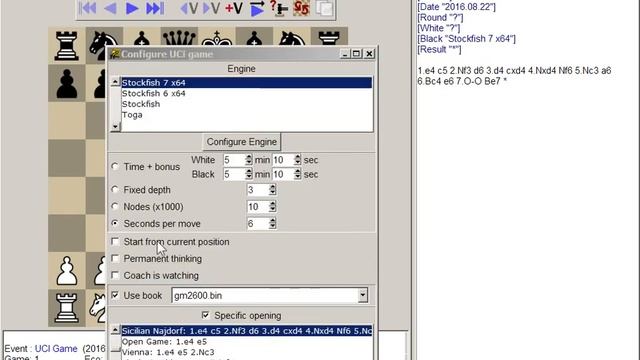Click the black pawn on a7
Image resolution: width=640 pixels, height=360 pixels.
[x=67, y=83]
